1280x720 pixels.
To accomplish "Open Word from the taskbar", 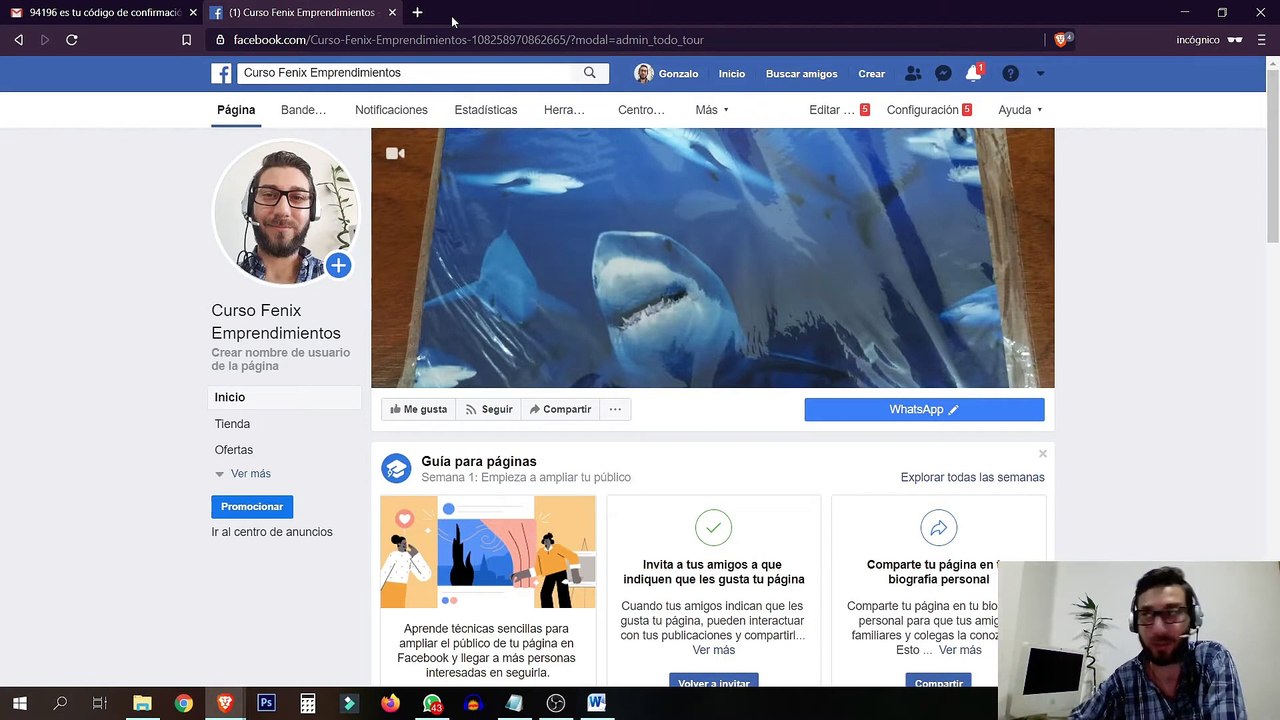I will click(x=597, y=703).
